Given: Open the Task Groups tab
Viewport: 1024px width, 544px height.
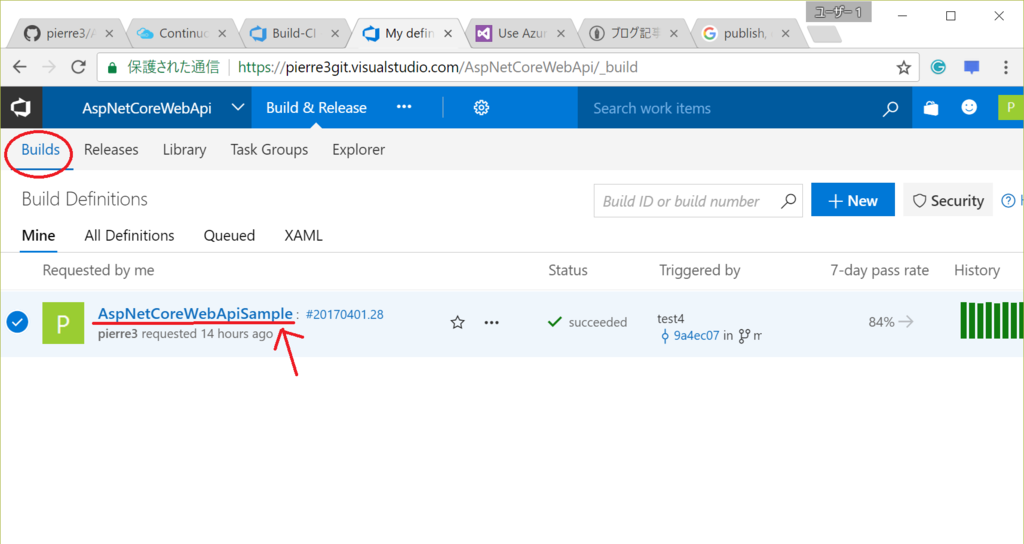Looking at the screenshot, I should [x=269, y=150].
